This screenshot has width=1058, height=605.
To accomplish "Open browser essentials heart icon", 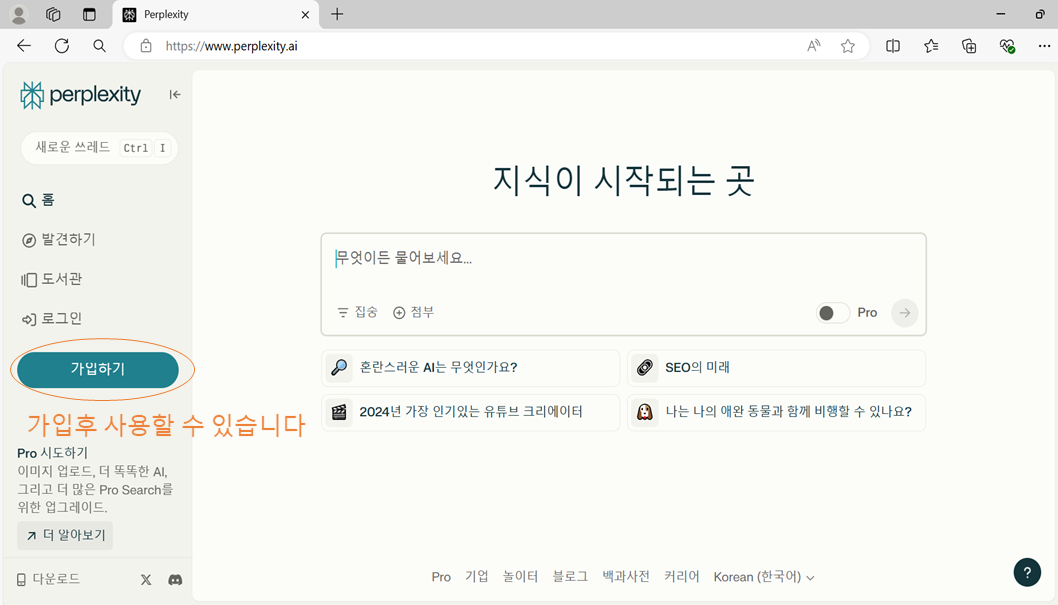I will 1007,46.
